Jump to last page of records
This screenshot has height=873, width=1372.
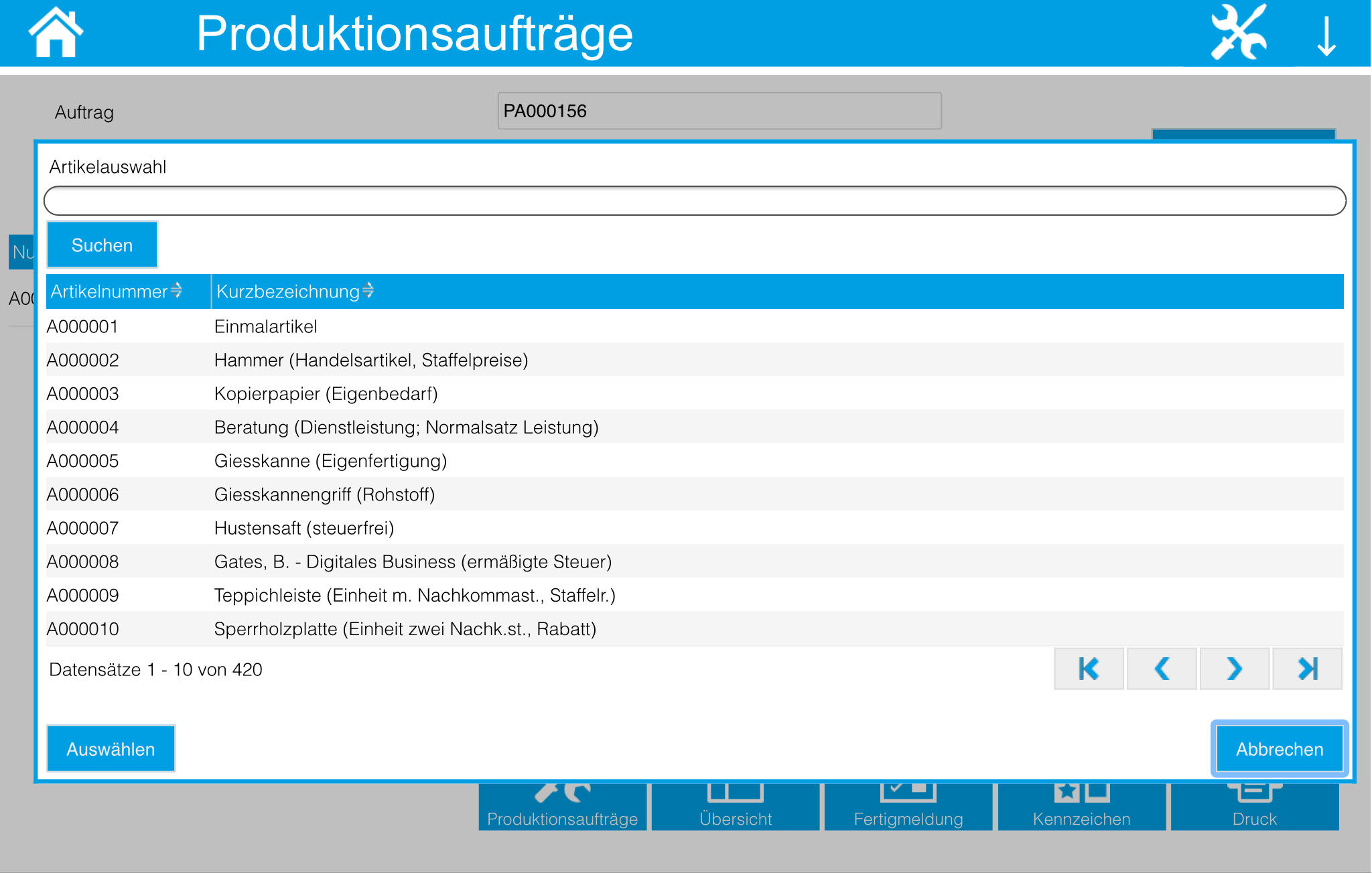[1307, 669]
